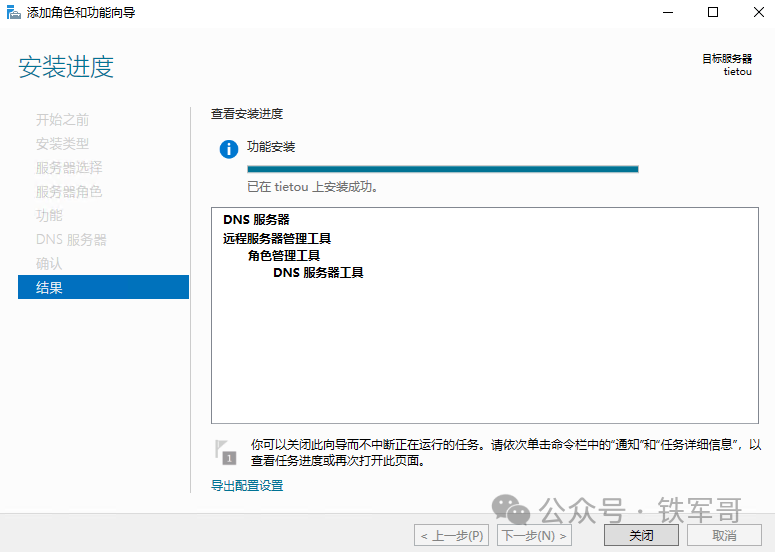Click 角色管理工具 in results list

(x=284, y=255)
